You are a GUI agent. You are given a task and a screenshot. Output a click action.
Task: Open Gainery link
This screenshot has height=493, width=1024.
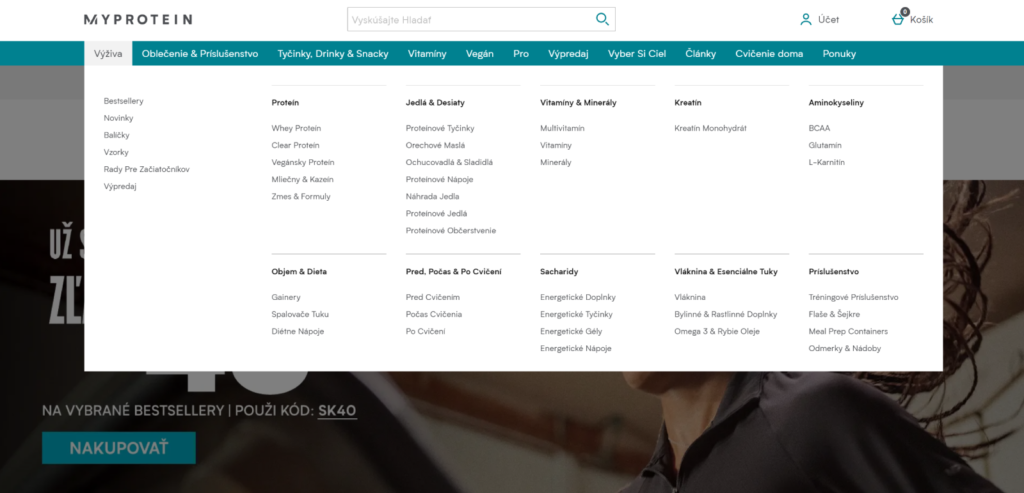coord(286,297)
